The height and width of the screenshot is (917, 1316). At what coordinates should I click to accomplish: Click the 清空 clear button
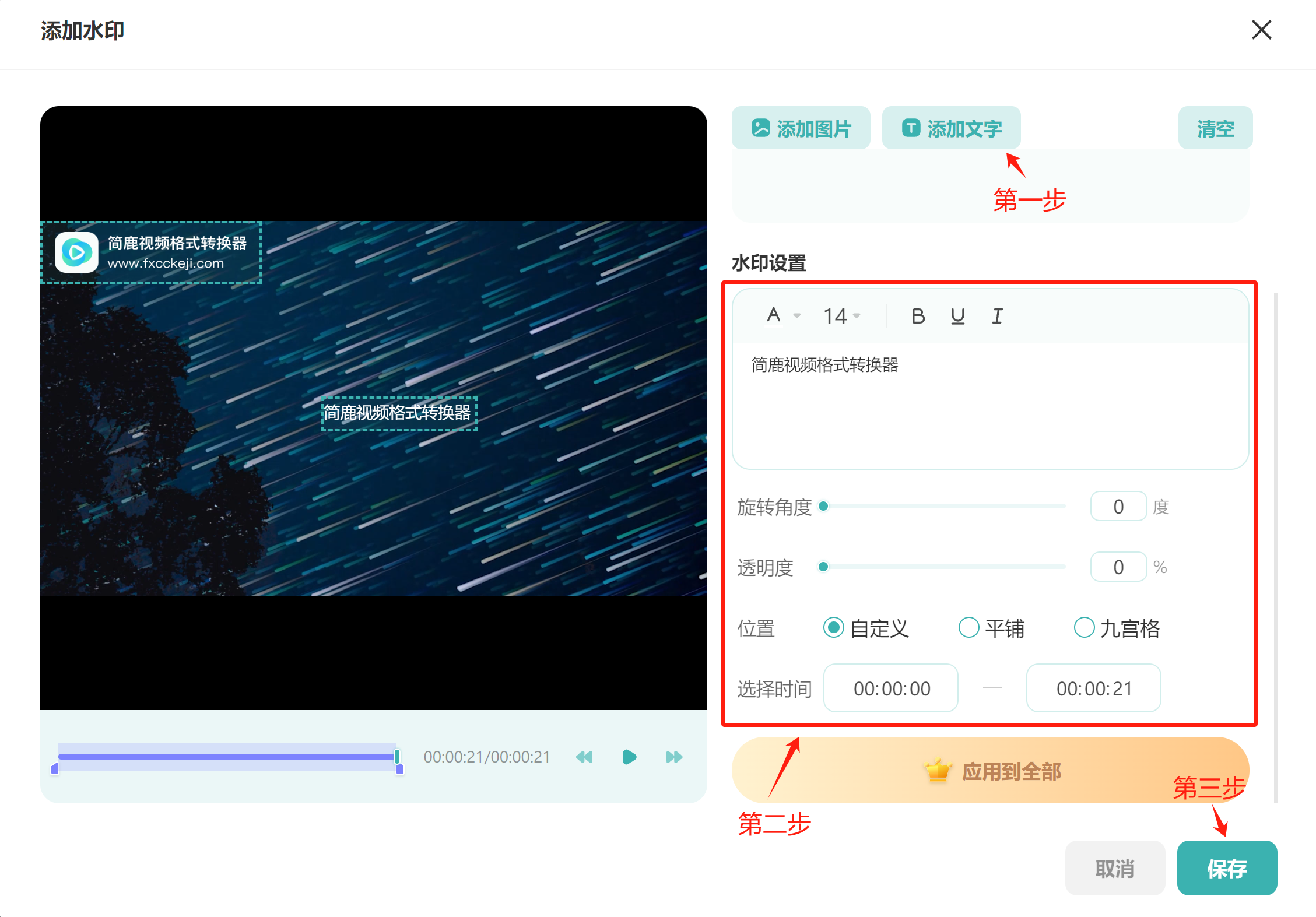pyautogui.click(x=1215, y=128)
